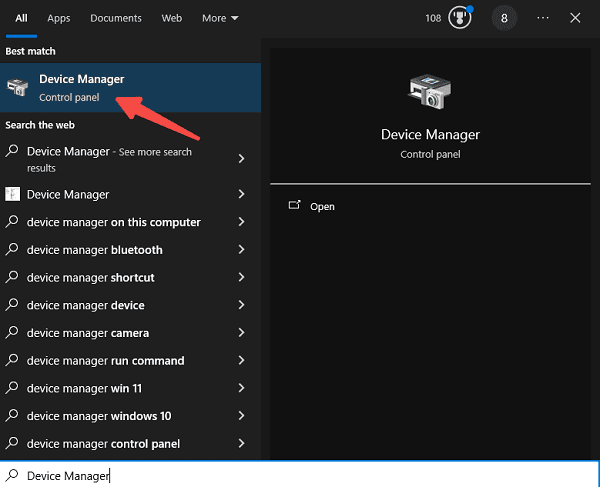
Task: Select 'device manager control panel' suggestion
Action: point(103,444)
